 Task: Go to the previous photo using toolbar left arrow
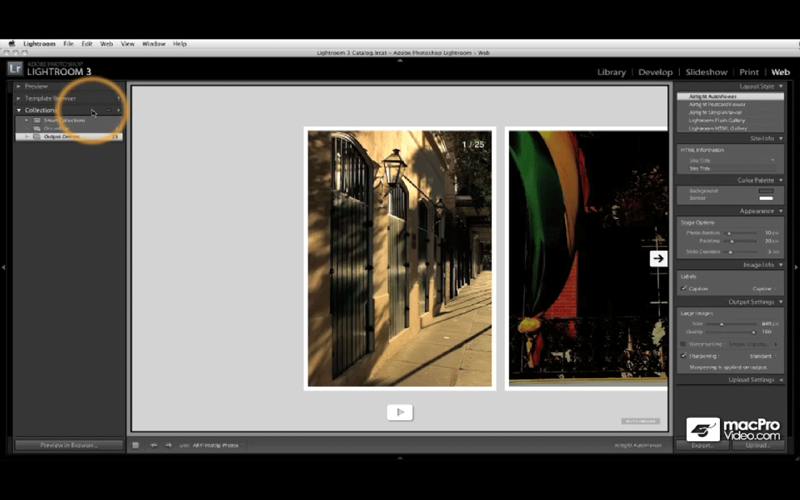[154, 445]
